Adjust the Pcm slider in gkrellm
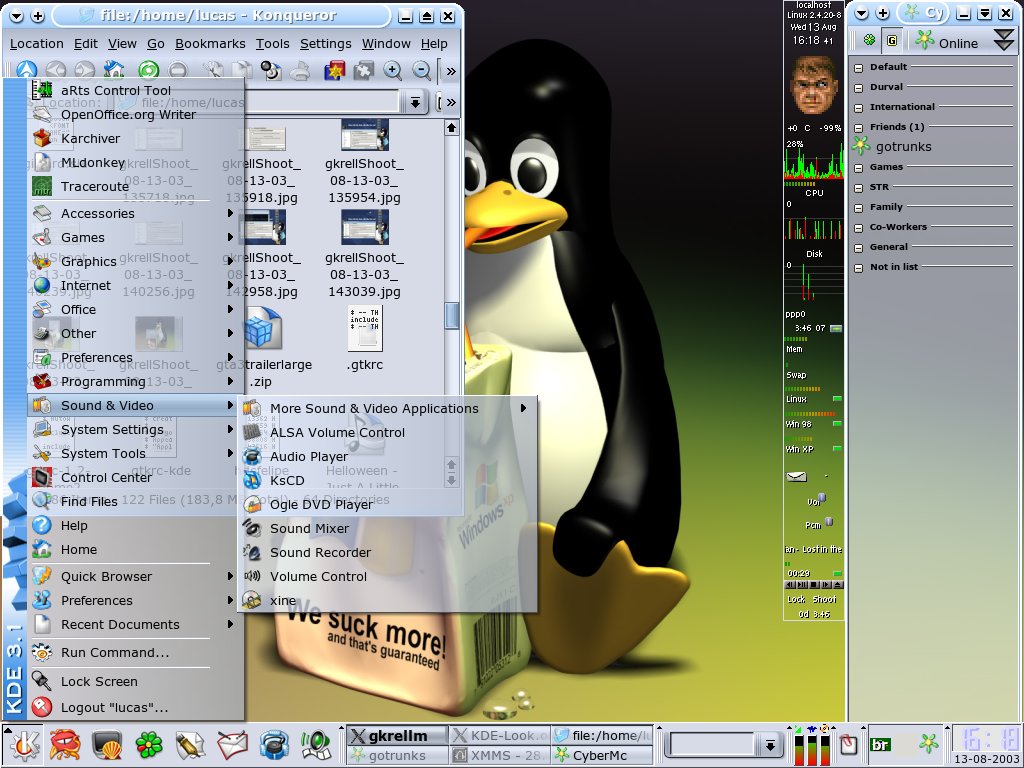The width and height of the screenshot is (1024, 768). [829, 522]
